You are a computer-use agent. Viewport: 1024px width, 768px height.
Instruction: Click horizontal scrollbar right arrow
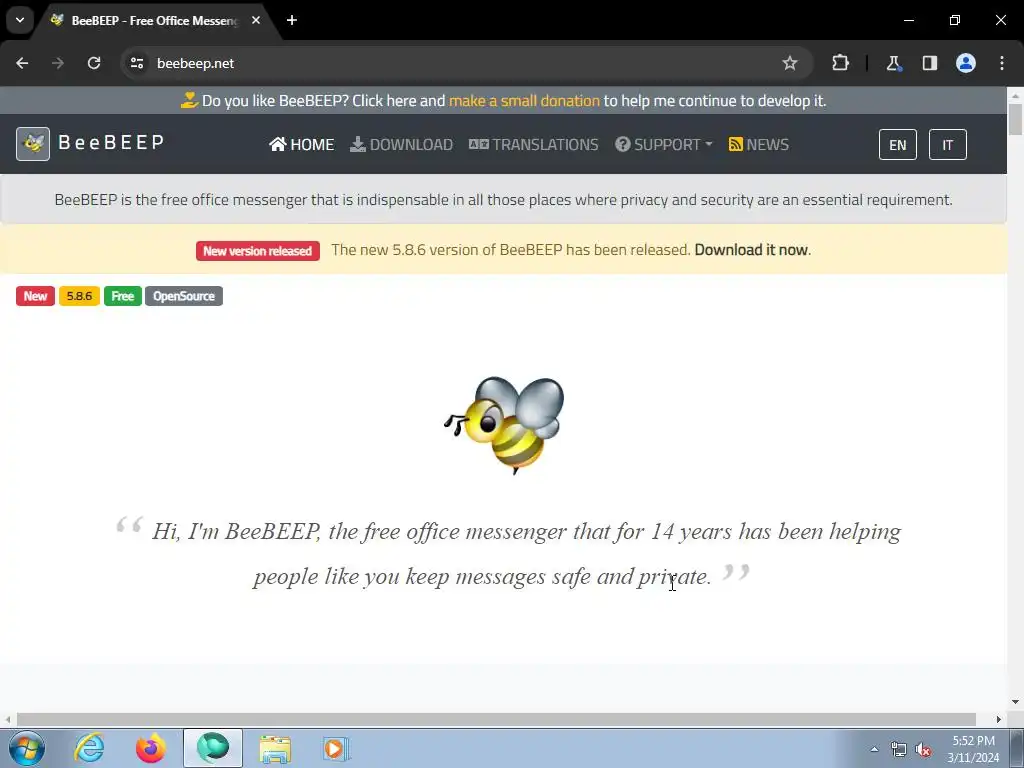click(x=999, y=719)
